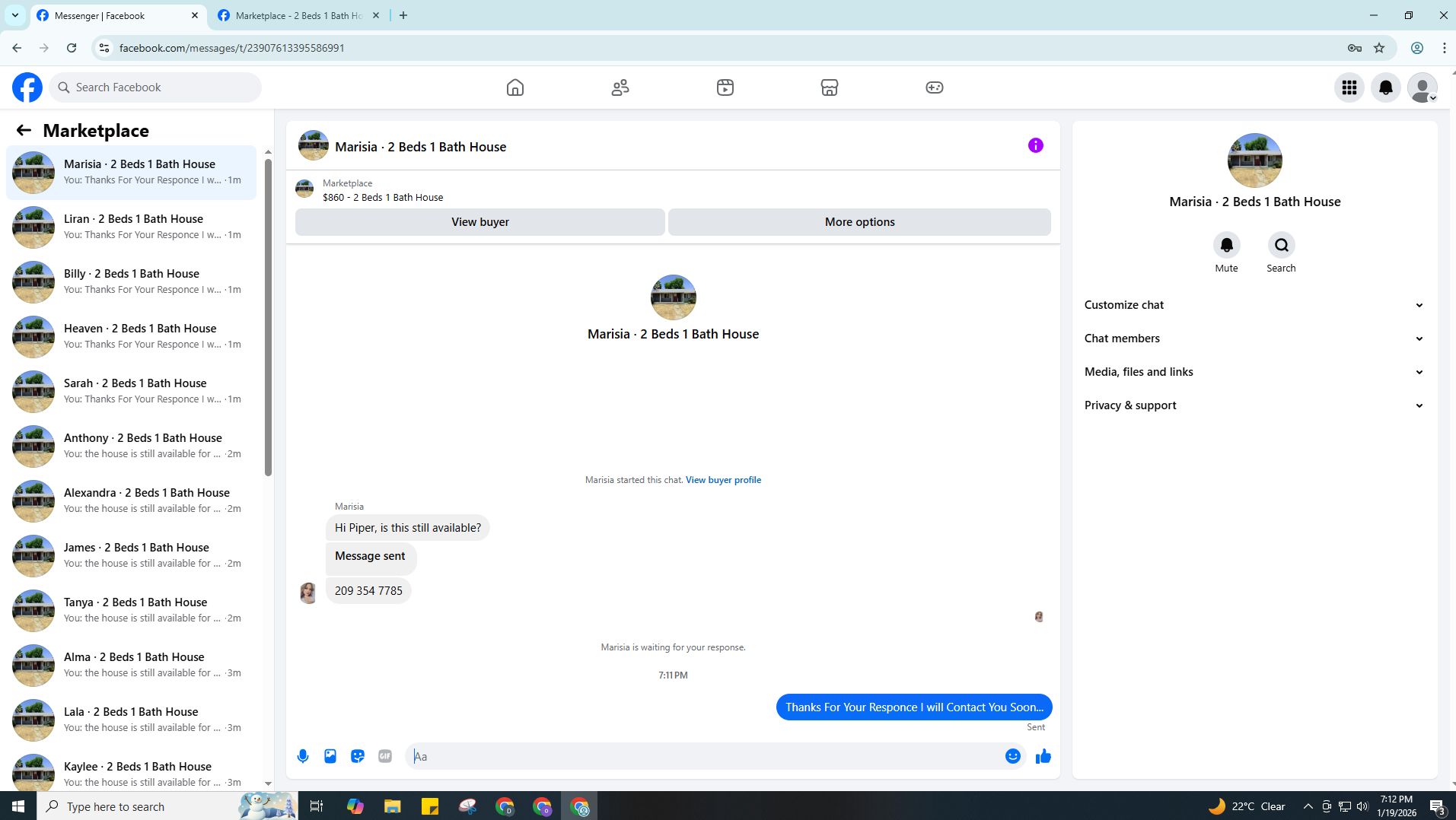This screenshot has height=820, width=1456.
Task: Expand the Privacy & support section
Action: pyautogui.click(x=1254, y=405)
